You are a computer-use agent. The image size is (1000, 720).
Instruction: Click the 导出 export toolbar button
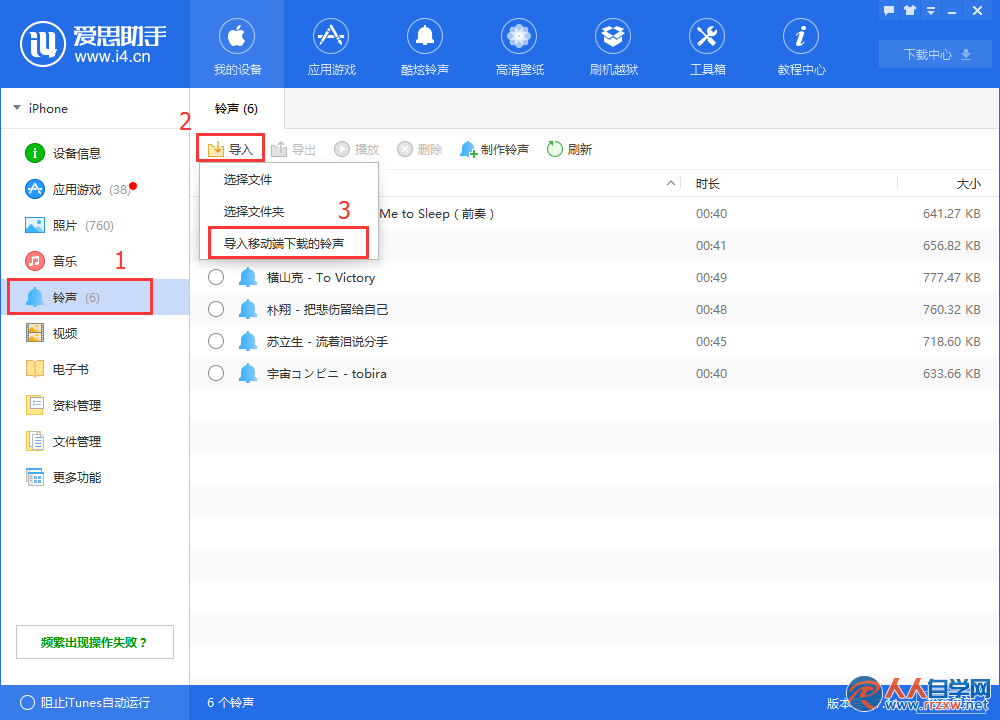(293, 149)
